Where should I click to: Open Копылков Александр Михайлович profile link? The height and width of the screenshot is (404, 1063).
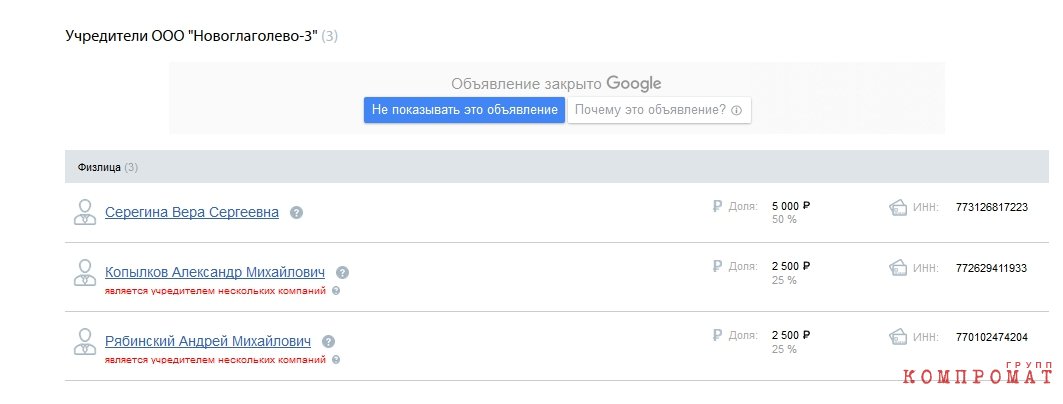[215, 272]
